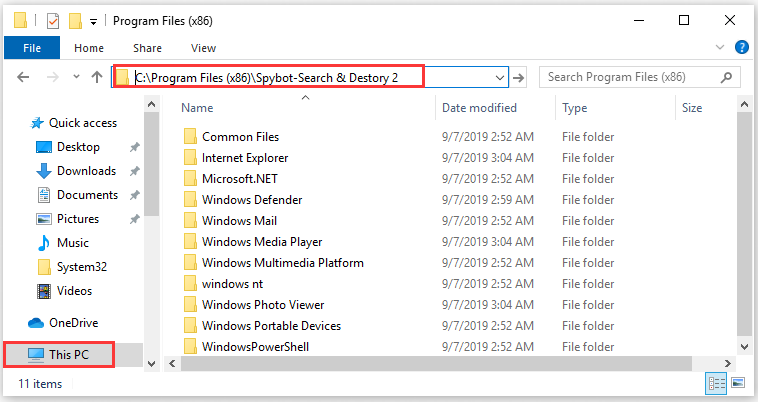Viewport: 758px width, 402px height.
Task: Click the Properties quick access toolbar icon
Action: (53, 21)
